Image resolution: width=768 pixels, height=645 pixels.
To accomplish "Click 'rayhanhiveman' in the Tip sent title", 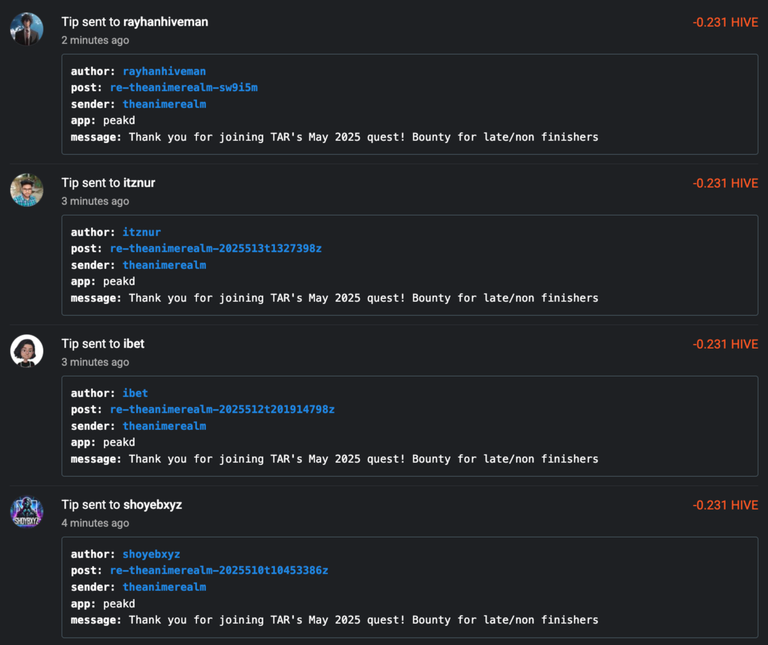I will tap(166, 22).
